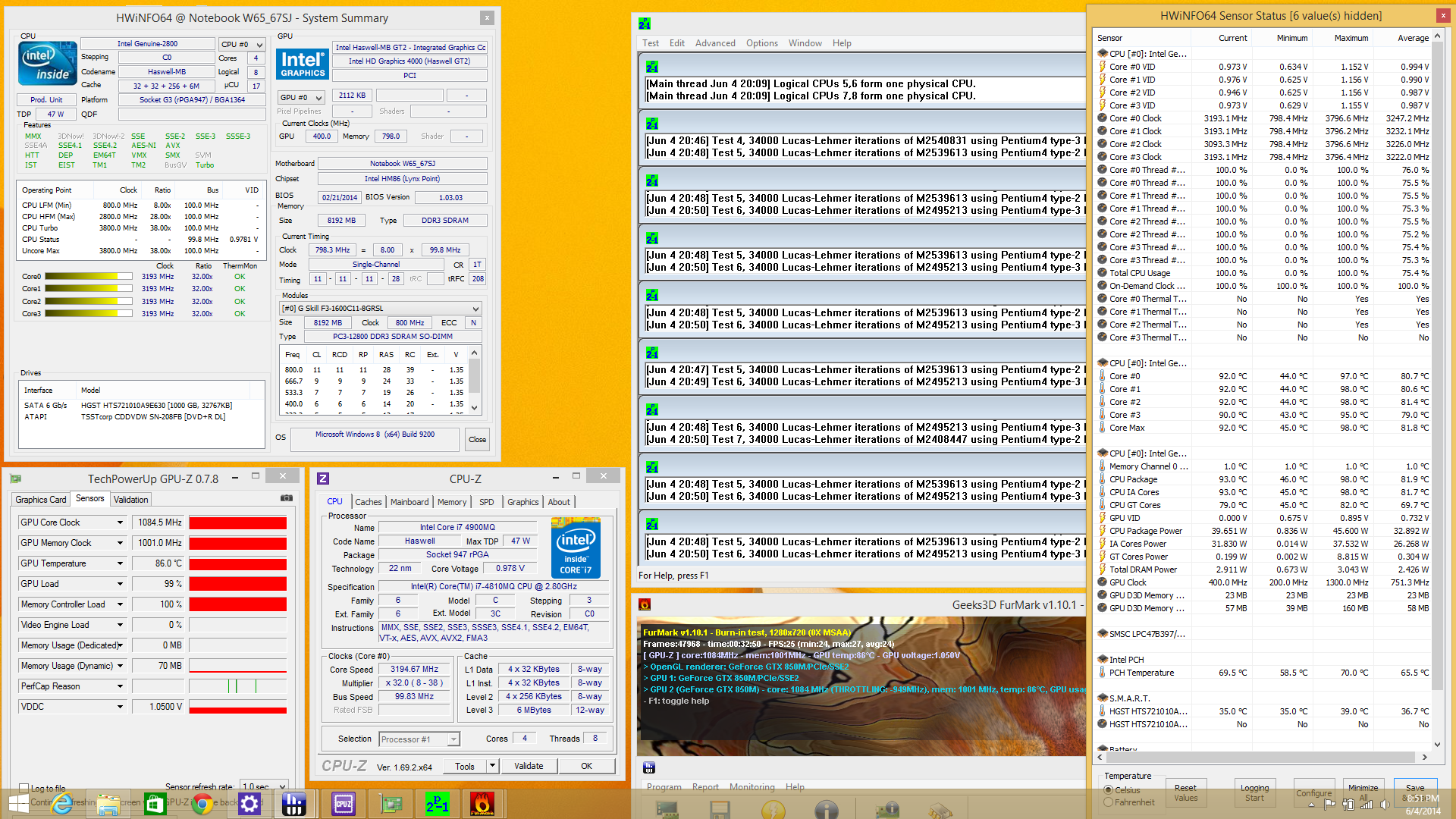Click the GPU-Z screenshot camera icon
The height and width of the screenshot is (819, 1456).
pyautogui.click(x=287, y=498)
